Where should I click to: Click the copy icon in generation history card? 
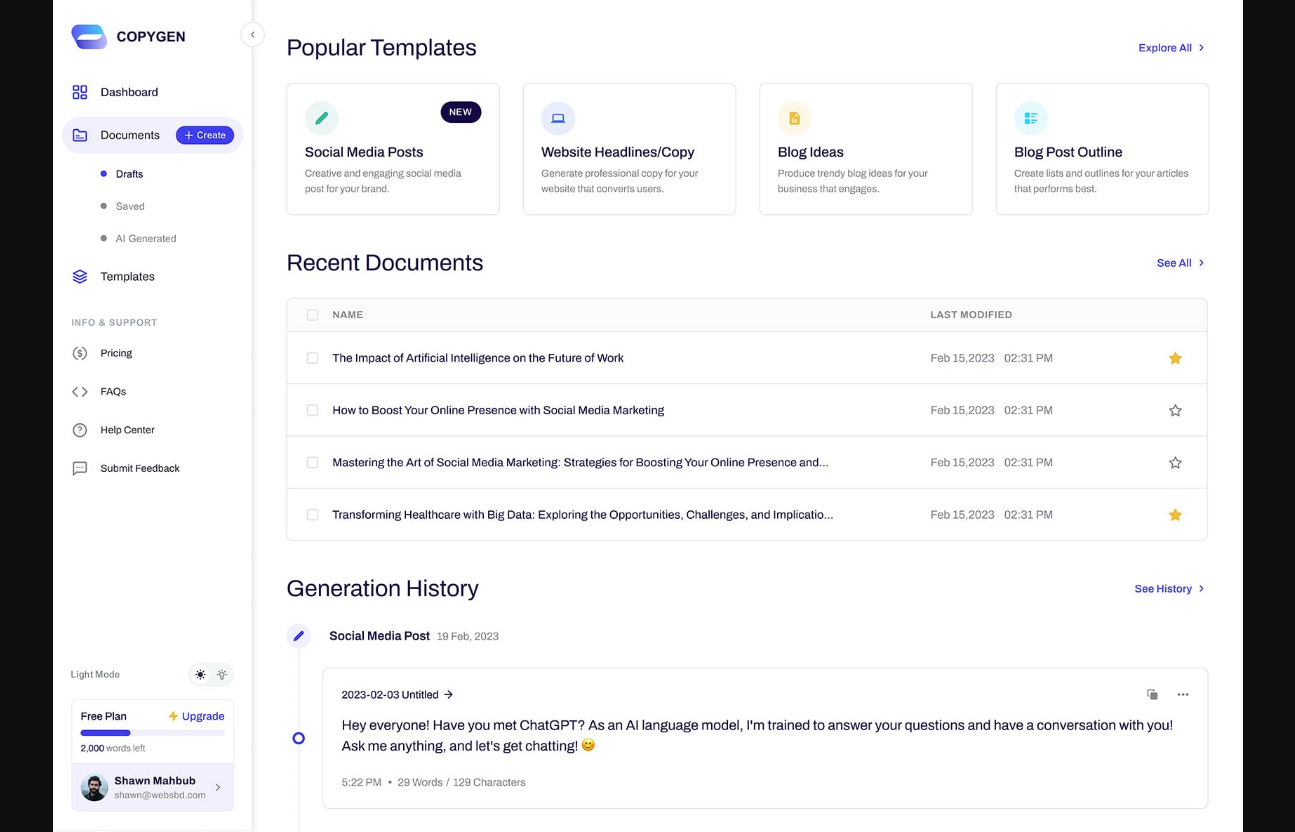tap(1152, 694)
